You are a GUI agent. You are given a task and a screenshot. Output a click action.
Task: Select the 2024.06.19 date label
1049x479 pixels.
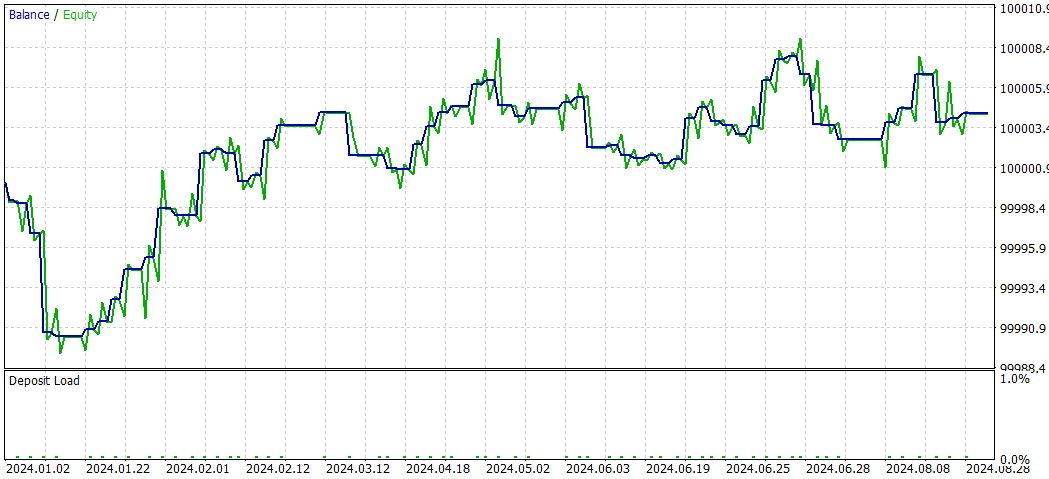[678, 468]
